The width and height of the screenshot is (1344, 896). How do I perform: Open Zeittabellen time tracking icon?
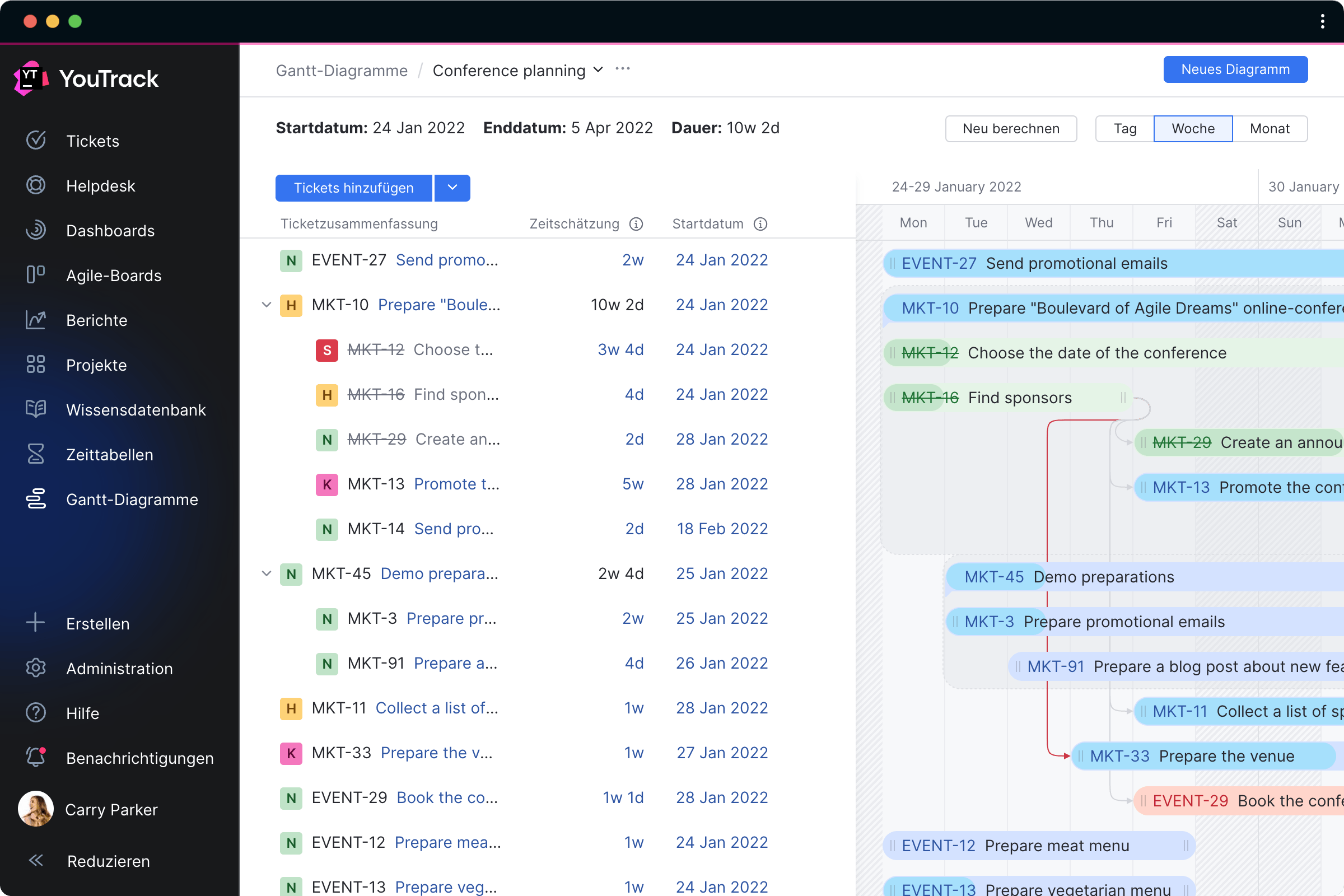coord(36,454)
